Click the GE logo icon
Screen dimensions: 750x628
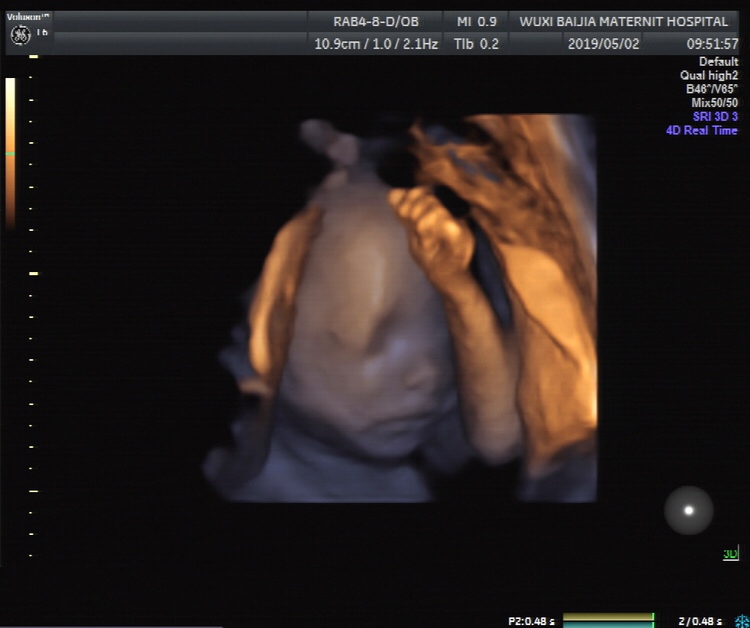pos(19,35)
